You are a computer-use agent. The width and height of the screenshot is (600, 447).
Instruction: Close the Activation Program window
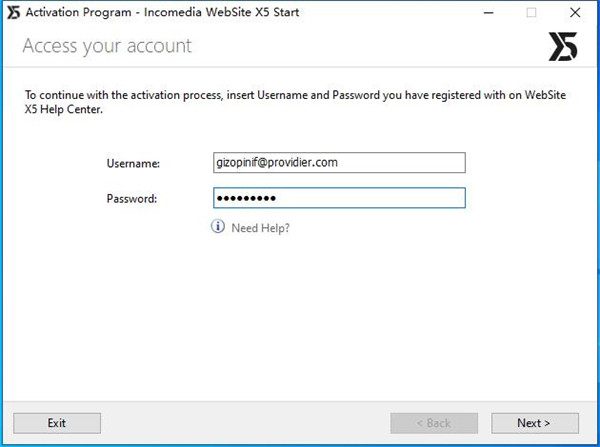click(576, 12)
